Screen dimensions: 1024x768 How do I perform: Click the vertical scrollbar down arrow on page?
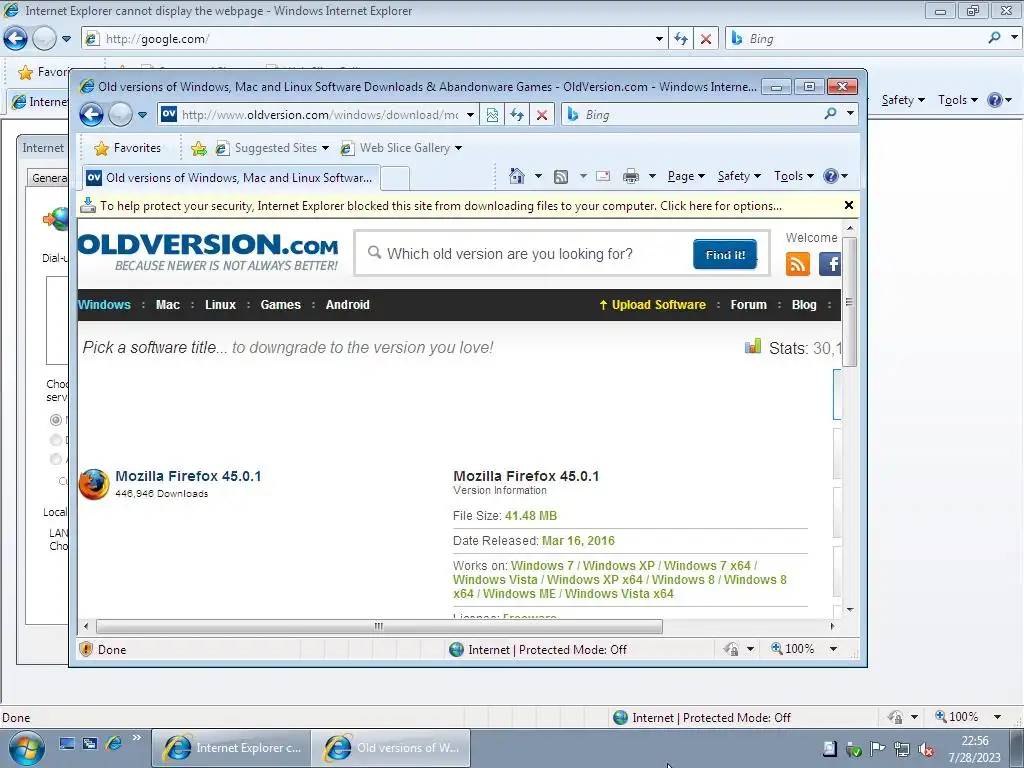point(850,609)
